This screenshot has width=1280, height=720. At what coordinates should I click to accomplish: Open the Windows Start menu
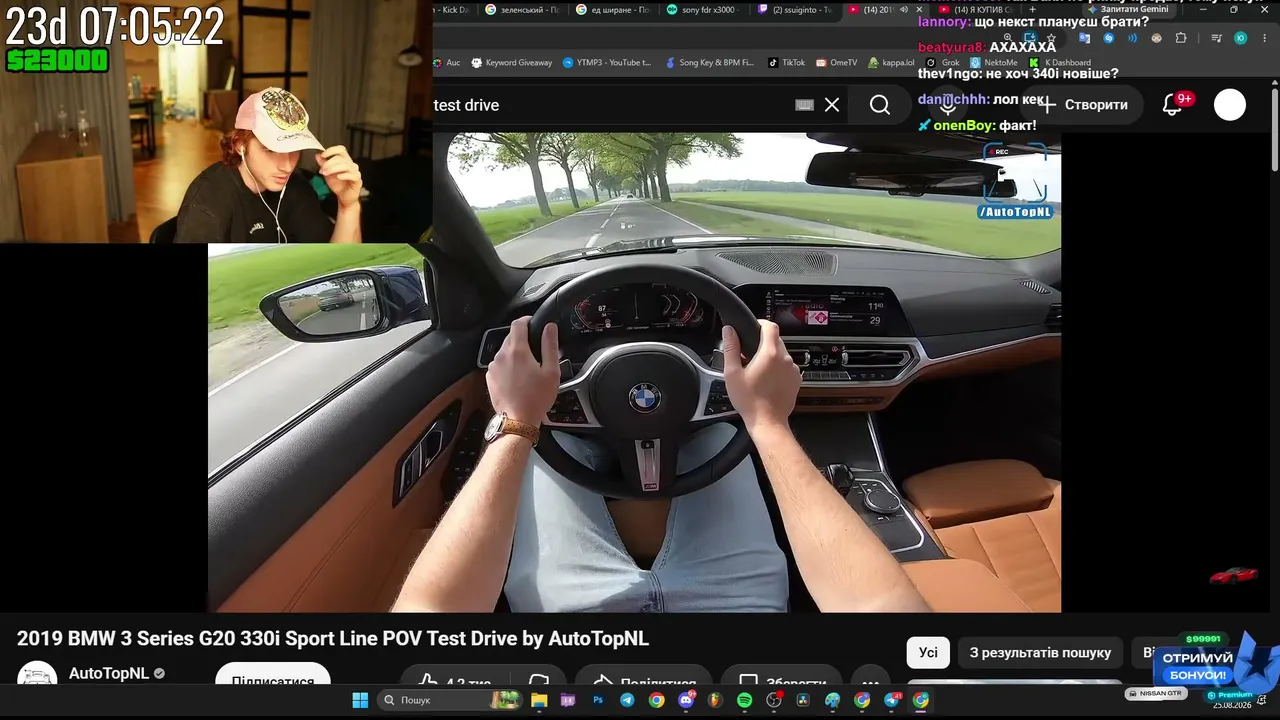(x=360, y=700)
